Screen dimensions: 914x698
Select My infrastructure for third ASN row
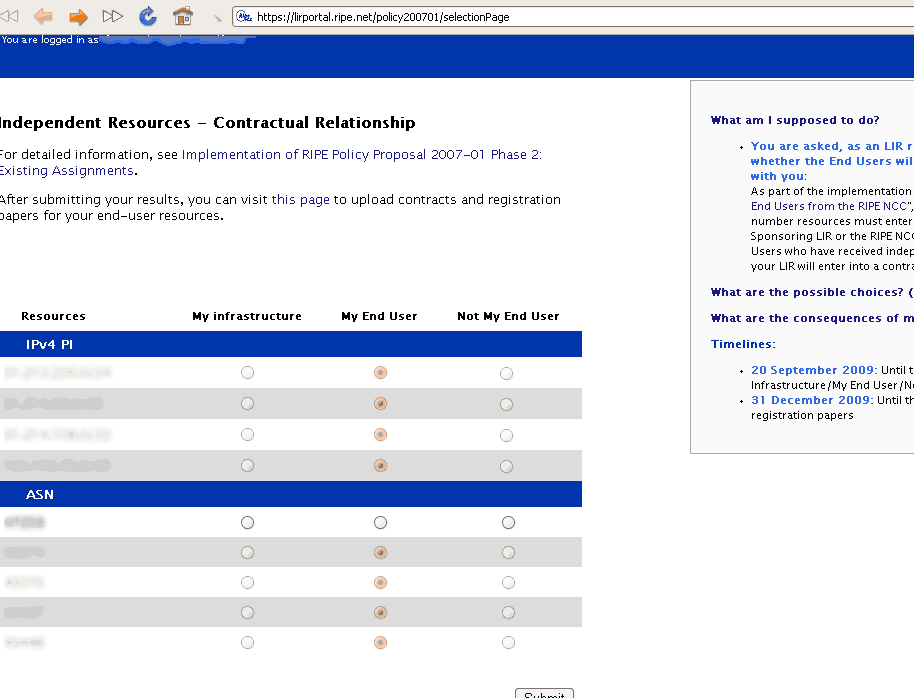(248, 583)
